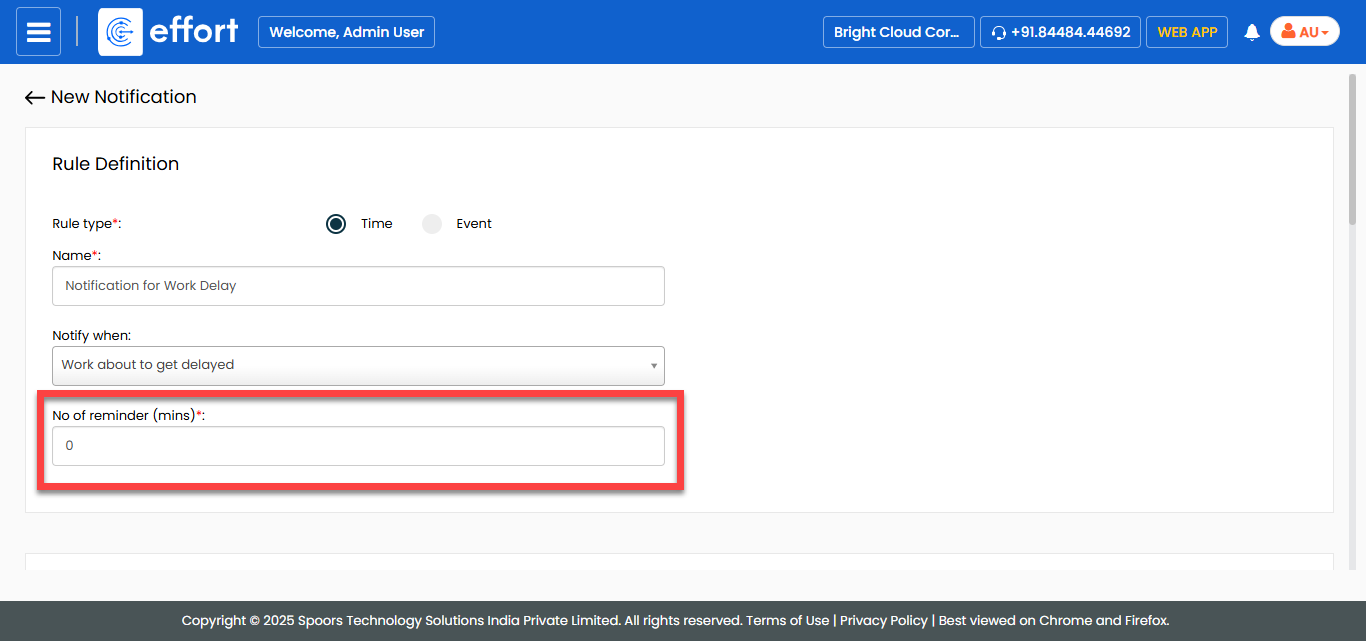
Task: Click the Name input field
Action: click(x=358, y=286)
